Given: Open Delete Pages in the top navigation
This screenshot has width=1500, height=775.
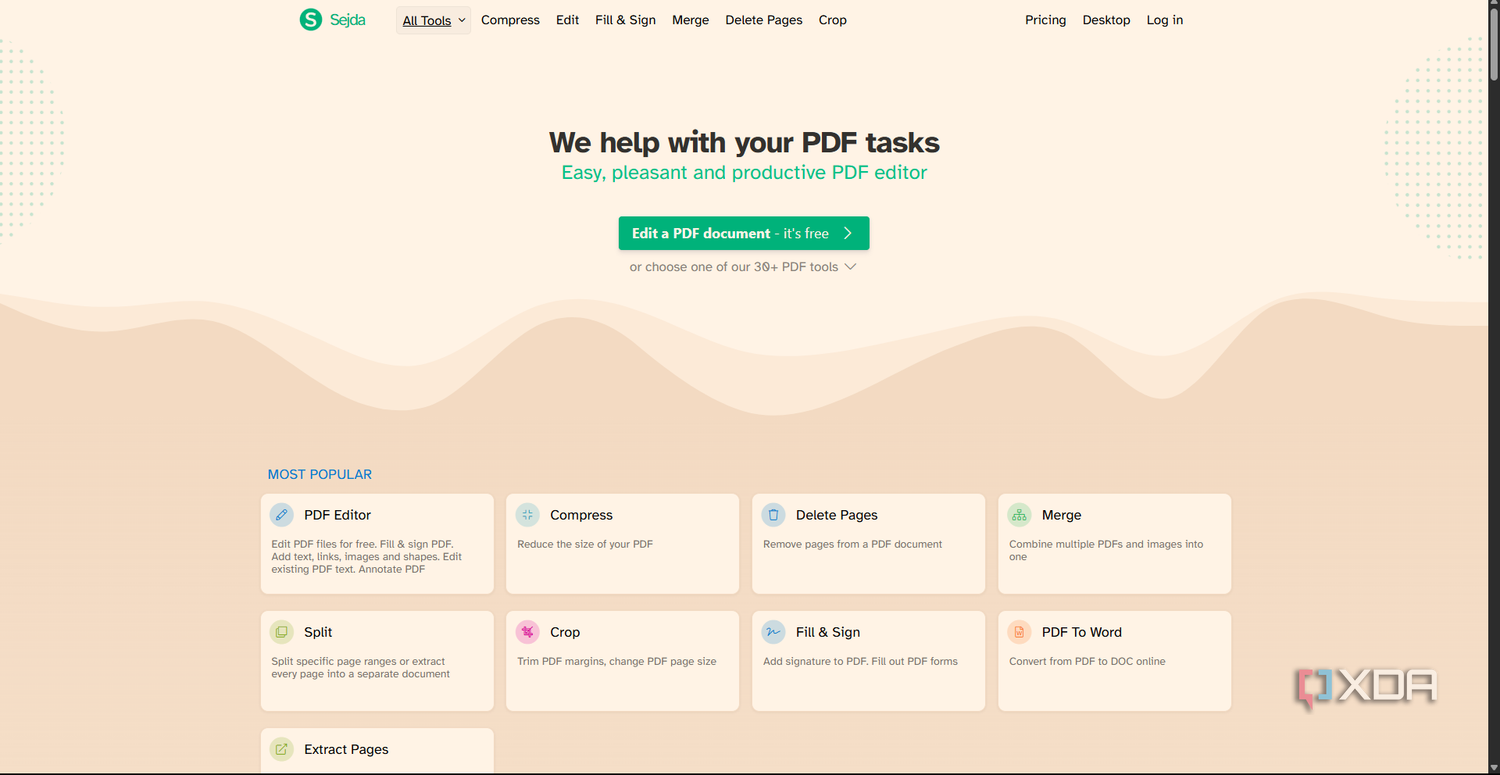Looking at the screenshot, I should (764, 20).
